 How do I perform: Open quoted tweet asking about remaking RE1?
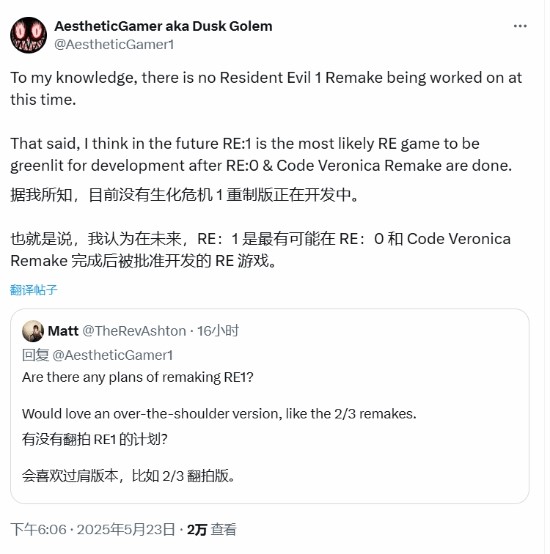click(x=270, y=406)
